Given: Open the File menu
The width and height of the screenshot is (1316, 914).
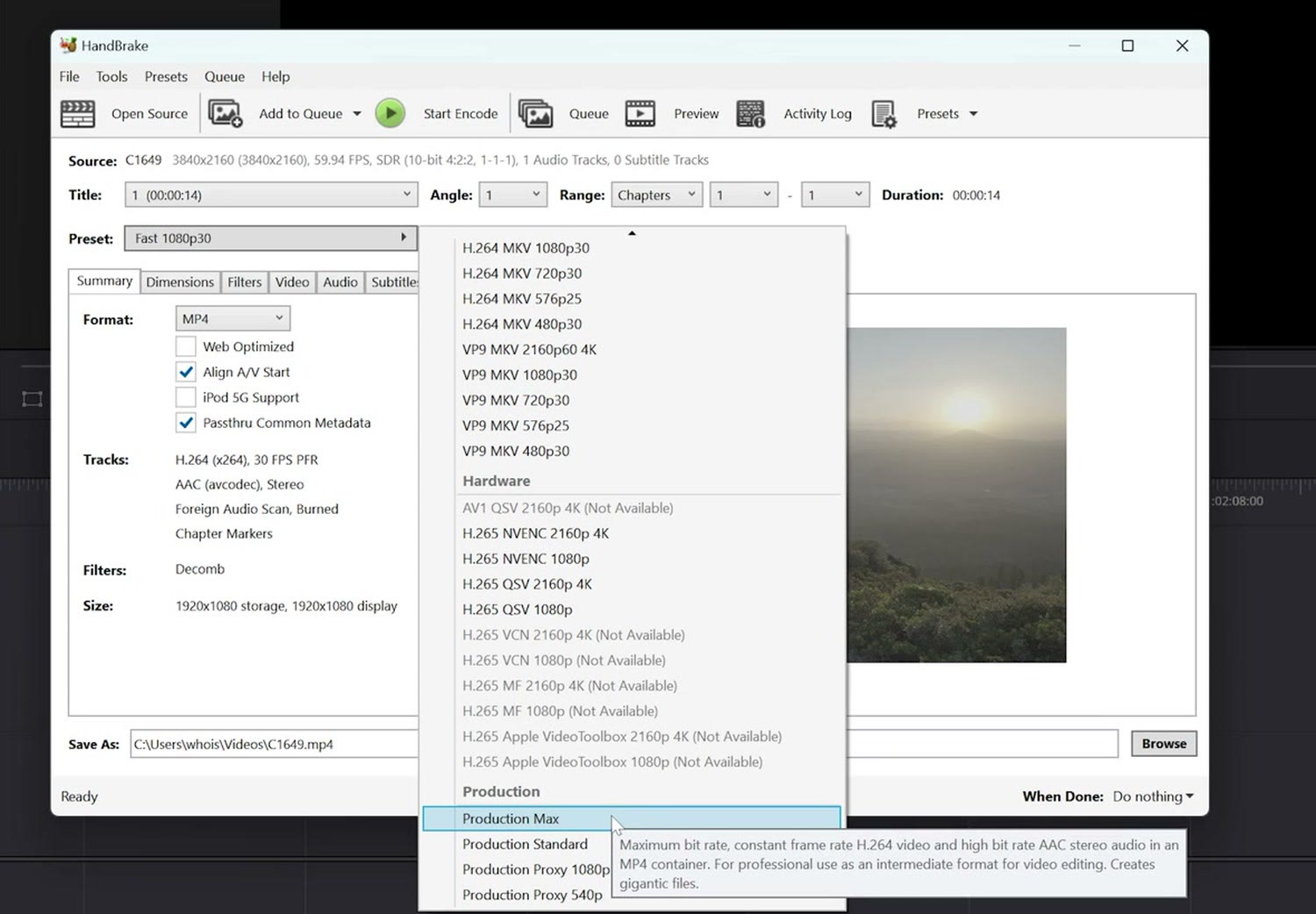Looking at the screenshot, I should tap(69, 76).
